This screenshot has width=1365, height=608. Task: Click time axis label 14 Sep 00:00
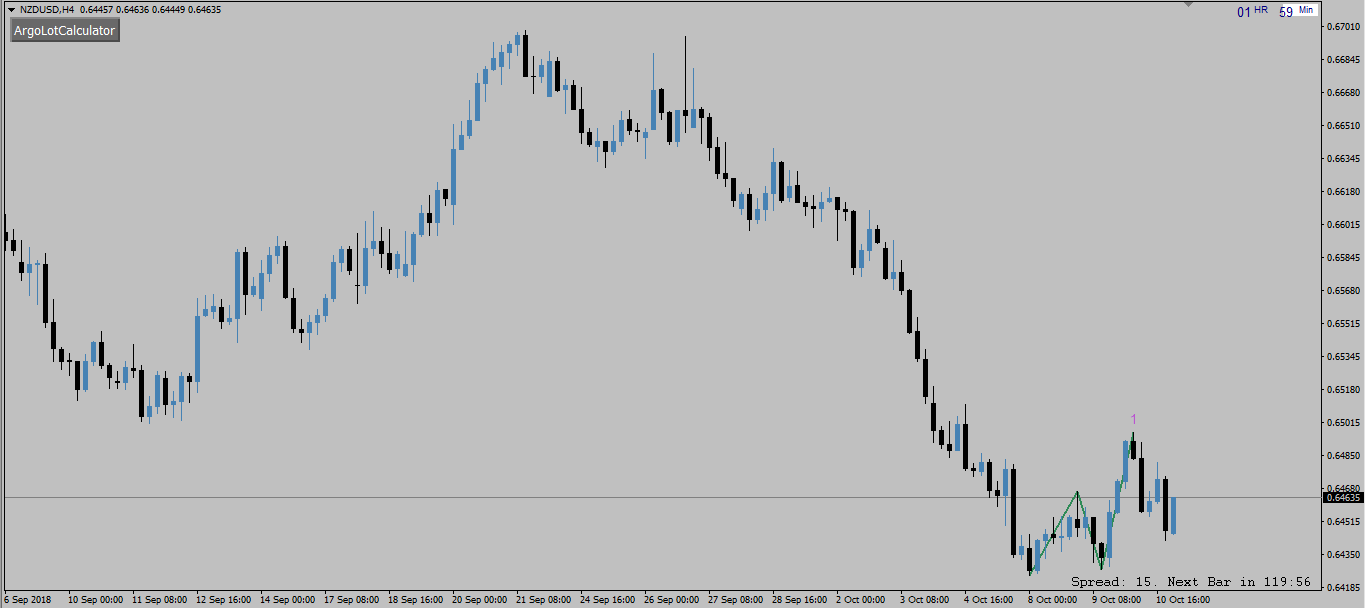[x=288, y=600]
